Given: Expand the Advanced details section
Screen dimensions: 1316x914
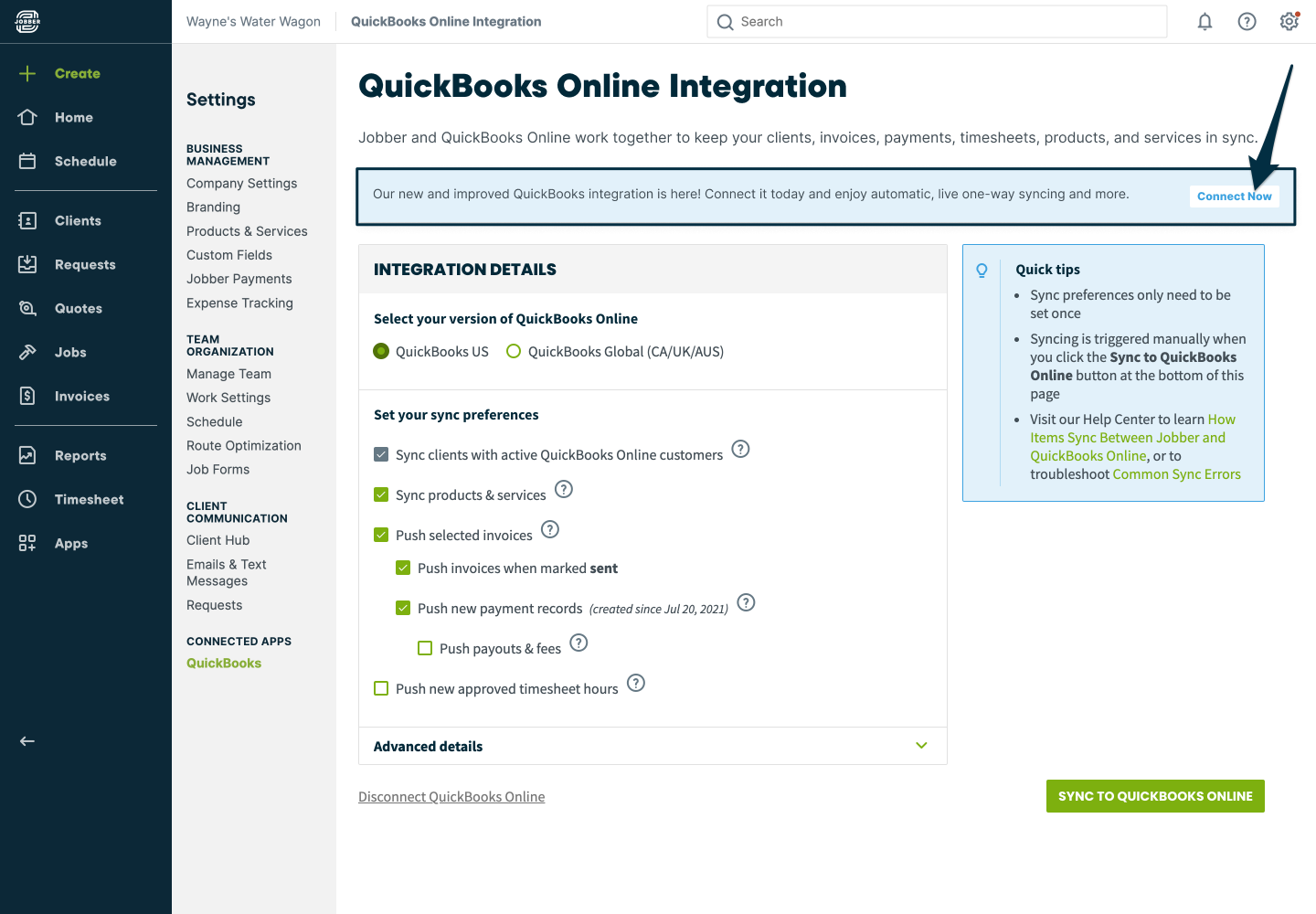Looking at the screenshot, I should (x=921, y=746).
